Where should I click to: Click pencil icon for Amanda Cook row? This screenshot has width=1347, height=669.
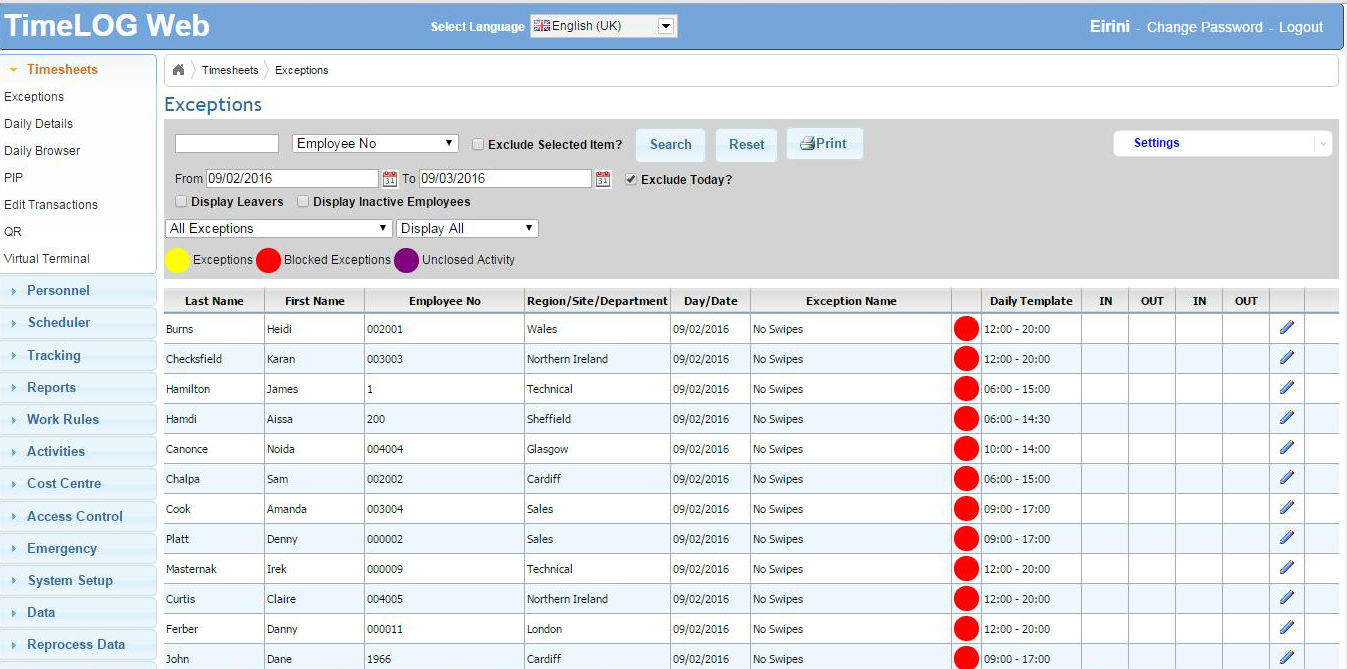click(1286, 508)
